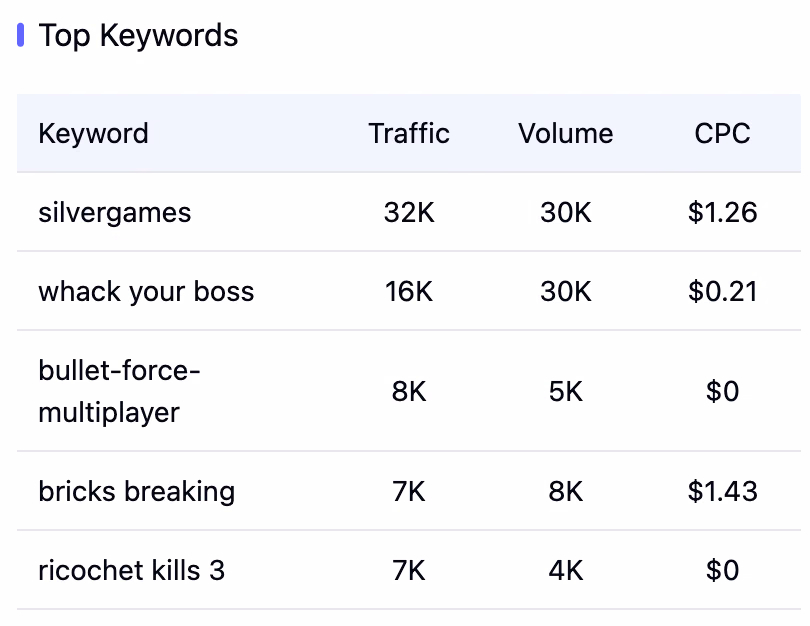Click the 32K traffic value for silvergames

tap(409, 212)
